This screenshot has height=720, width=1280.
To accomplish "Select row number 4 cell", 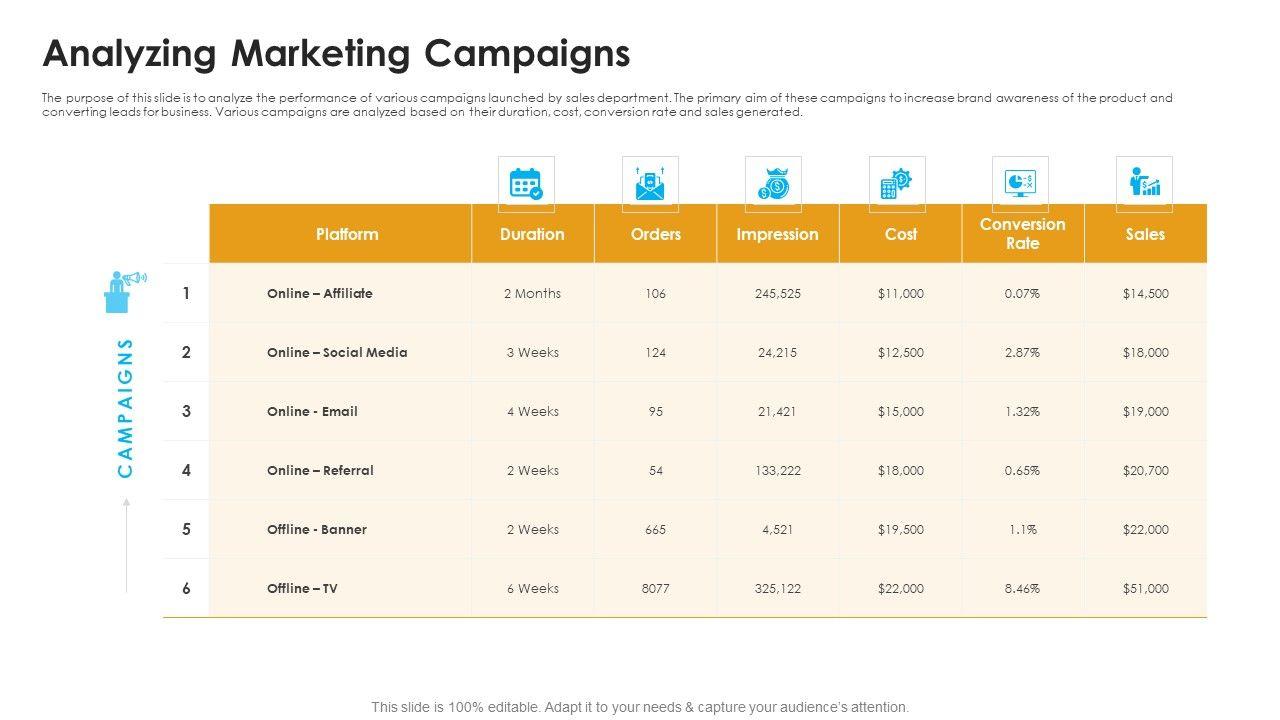I will (x=186, y=470).
